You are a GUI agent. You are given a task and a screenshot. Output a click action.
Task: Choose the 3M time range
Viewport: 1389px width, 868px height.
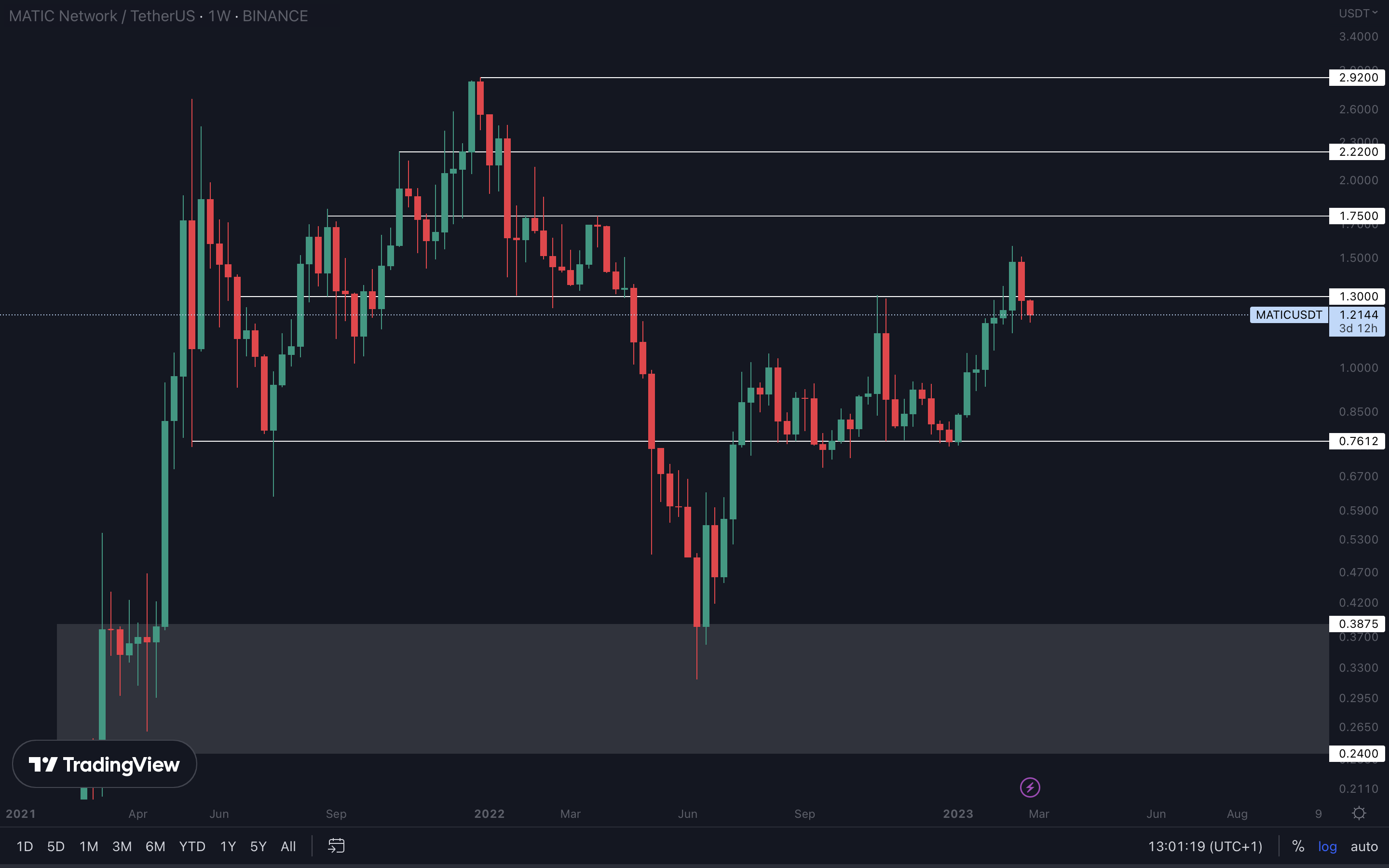click(x=122, y=846)
